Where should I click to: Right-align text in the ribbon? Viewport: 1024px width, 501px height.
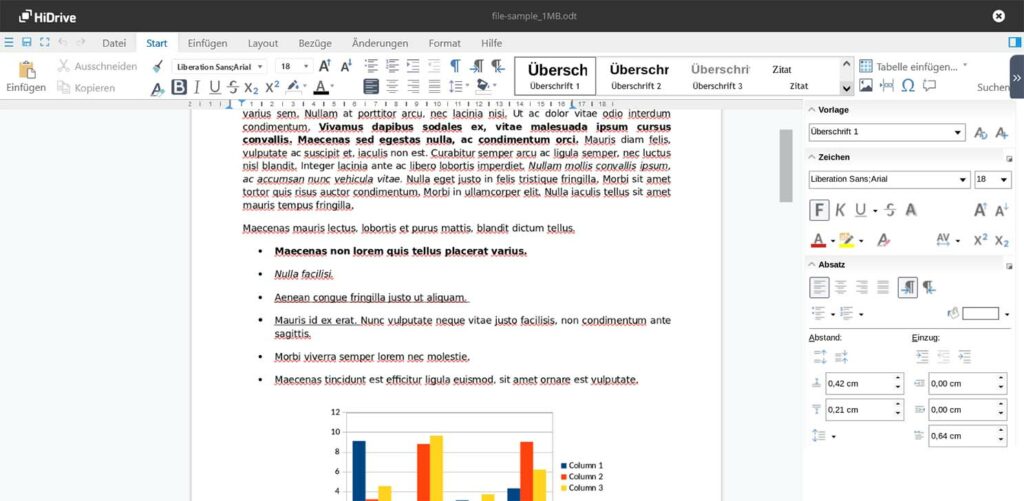(x=413, y=86)
